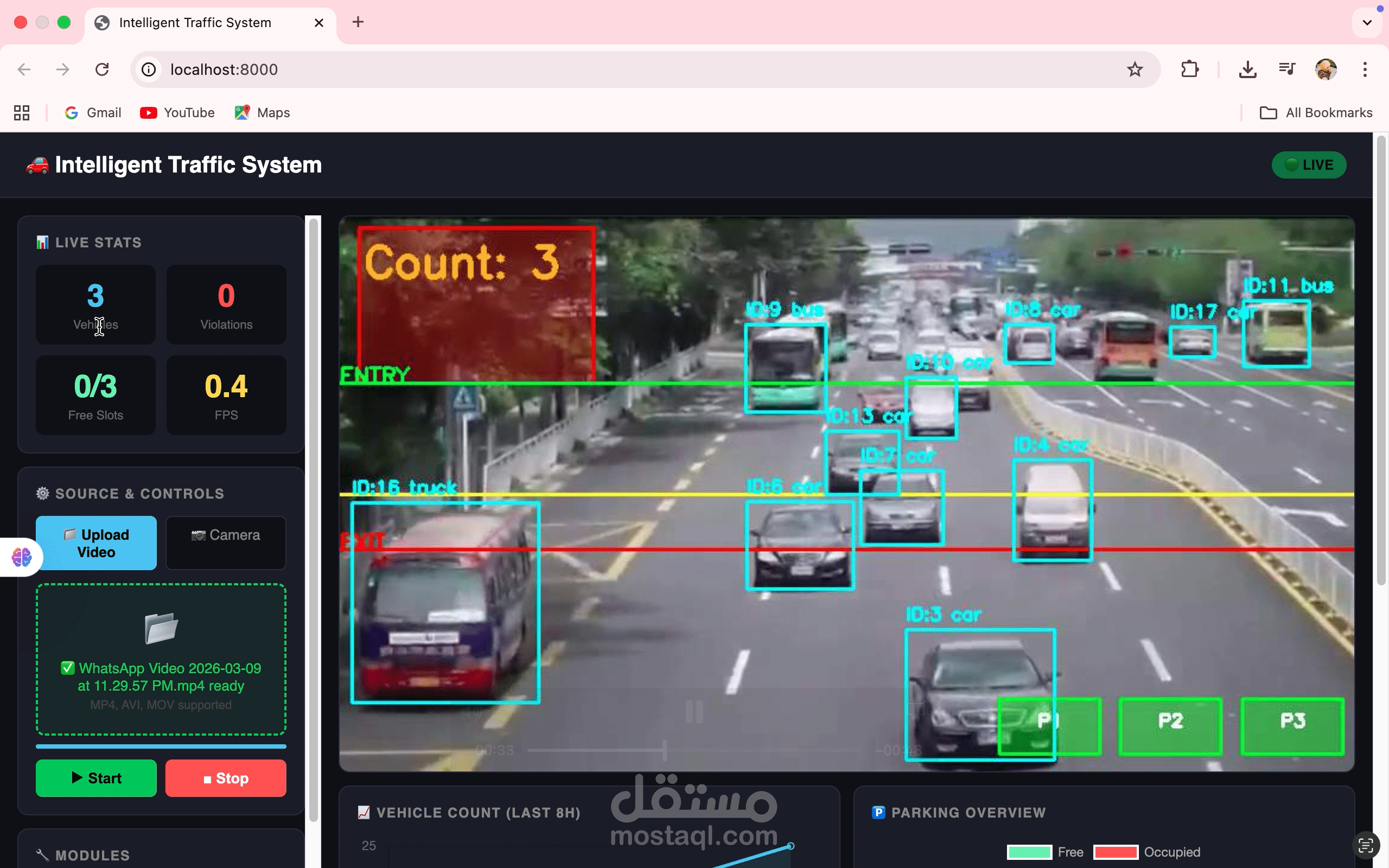Open Chrome three-dot menu
1389x868 pixels.
1365,69
